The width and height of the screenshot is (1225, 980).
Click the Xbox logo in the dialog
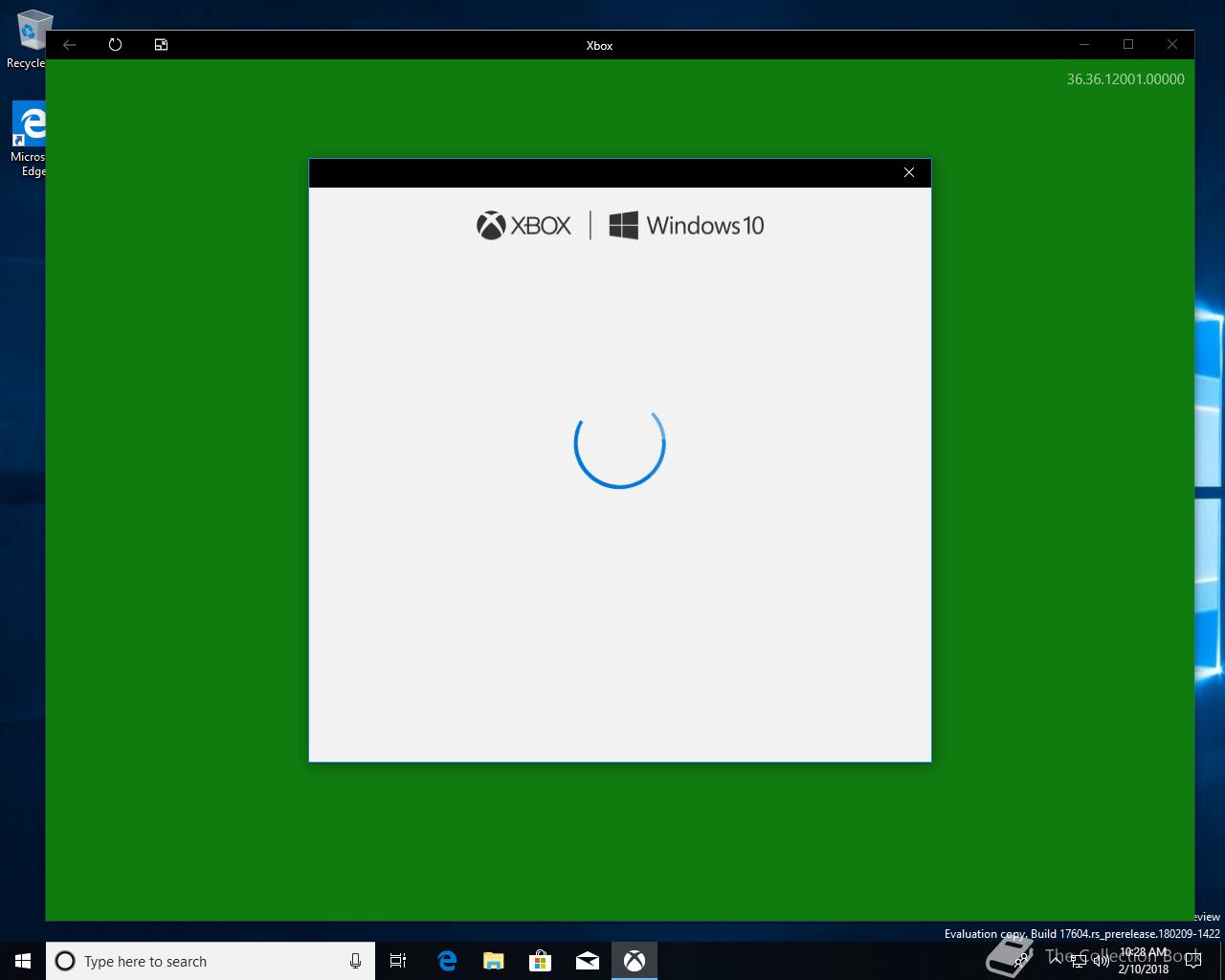pos(523,226)
